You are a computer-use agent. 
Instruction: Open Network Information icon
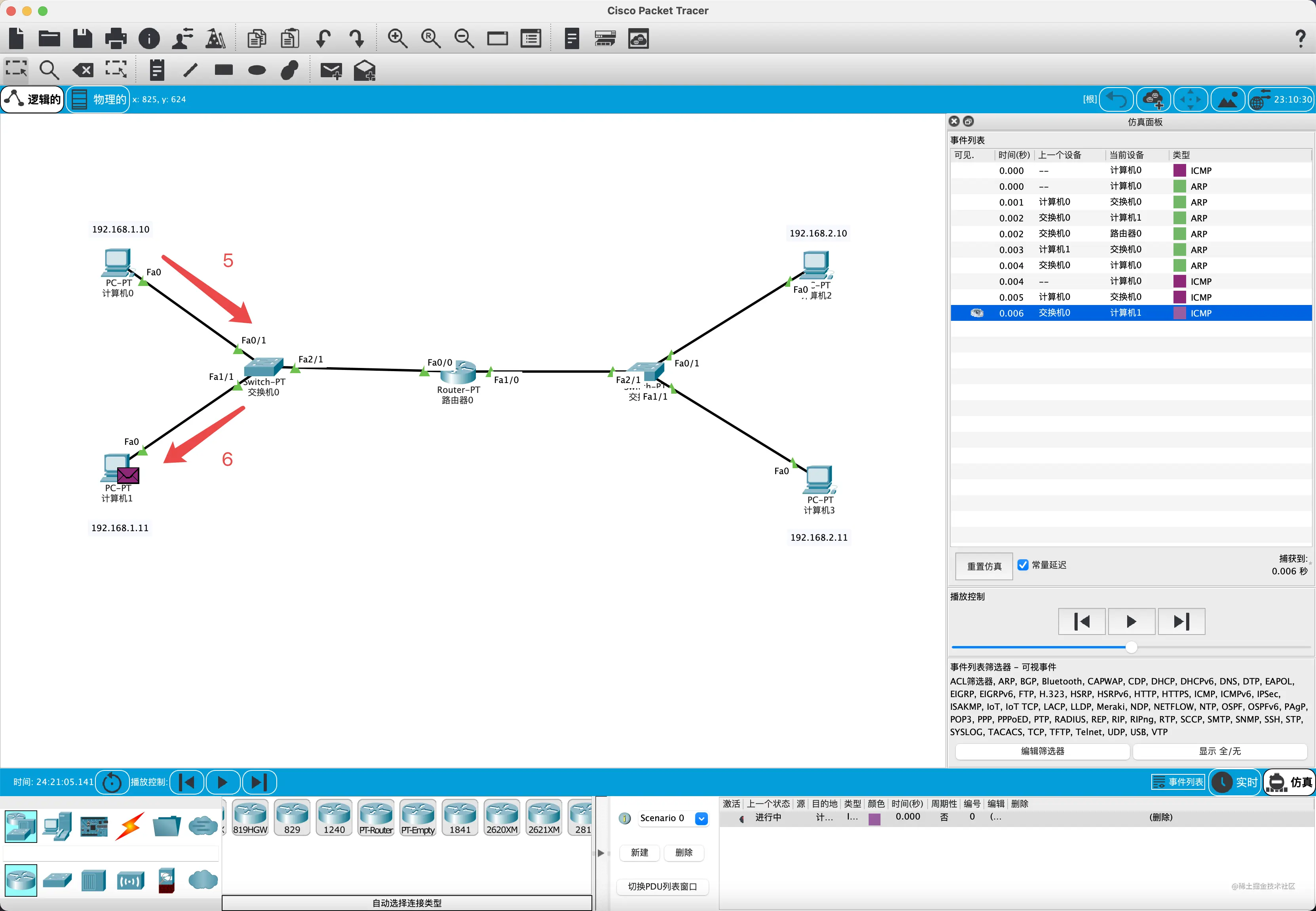click(149, 38)
